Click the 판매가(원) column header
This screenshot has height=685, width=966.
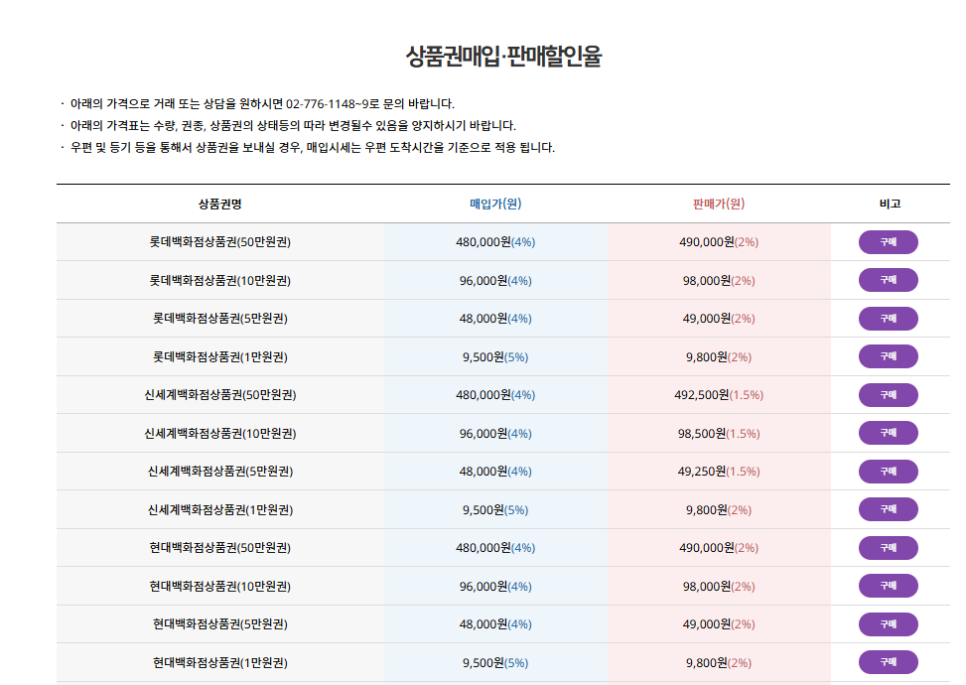(x=718, y=204)
